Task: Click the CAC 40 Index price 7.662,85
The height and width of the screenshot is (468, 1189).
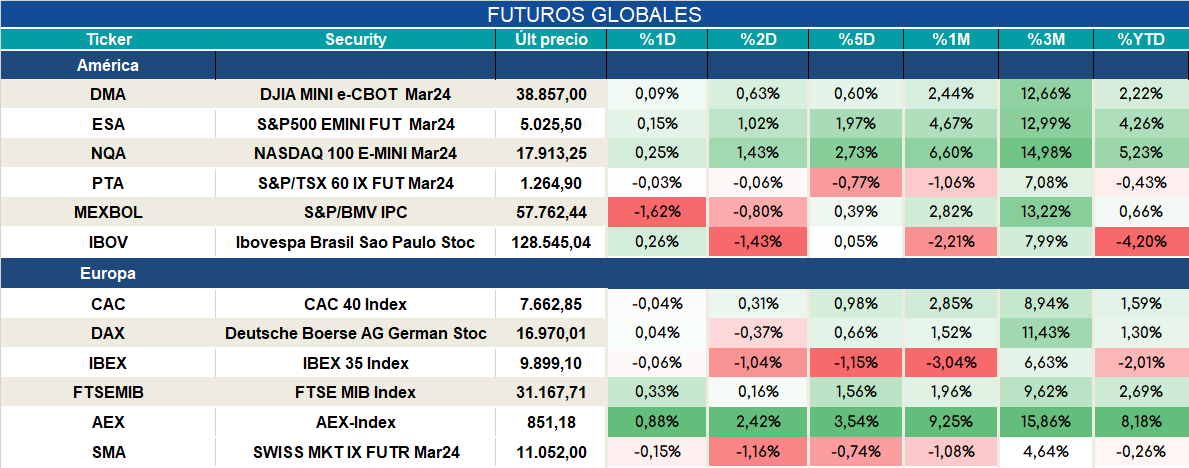Action: pos(551,305)
